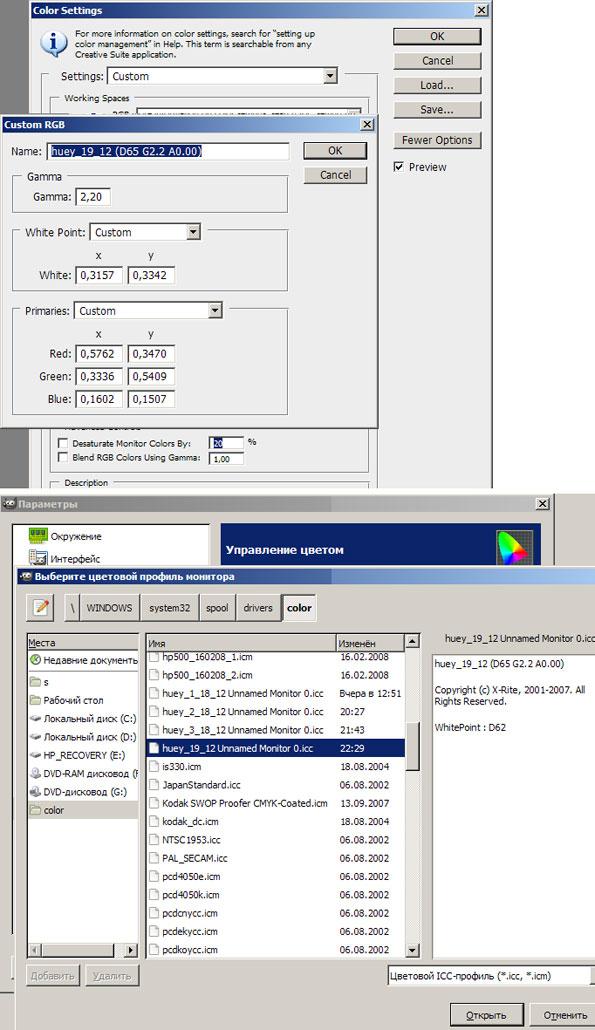Click the White x value field
The image size is (595, 1030).
[x=99, y=275]
